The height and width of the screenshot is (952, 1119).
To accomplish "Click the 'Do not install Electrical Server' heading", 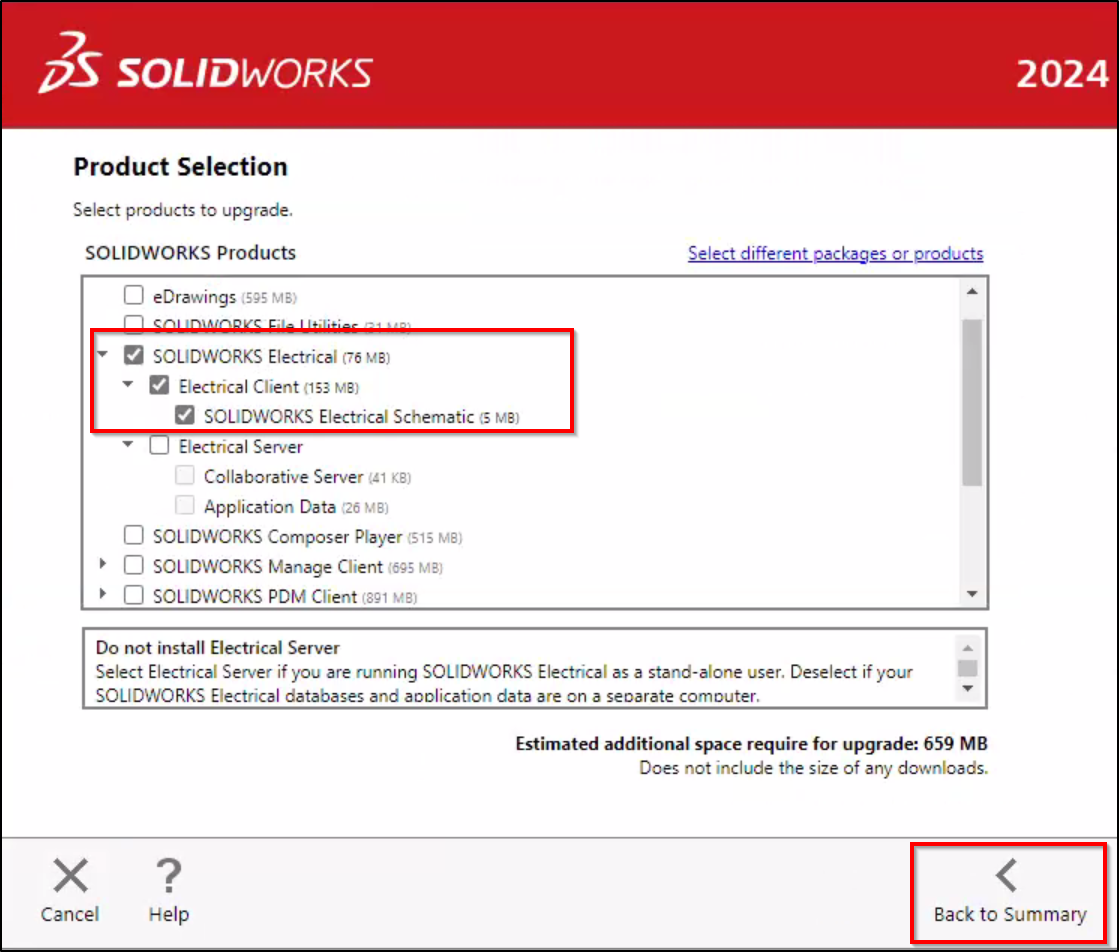I will pos(218,647).
